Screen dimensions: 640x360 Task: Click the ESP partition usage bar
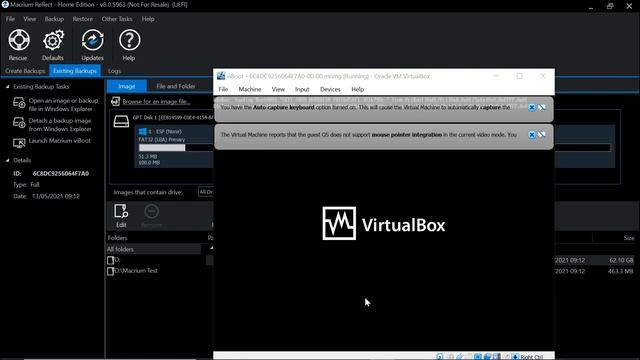176,148
